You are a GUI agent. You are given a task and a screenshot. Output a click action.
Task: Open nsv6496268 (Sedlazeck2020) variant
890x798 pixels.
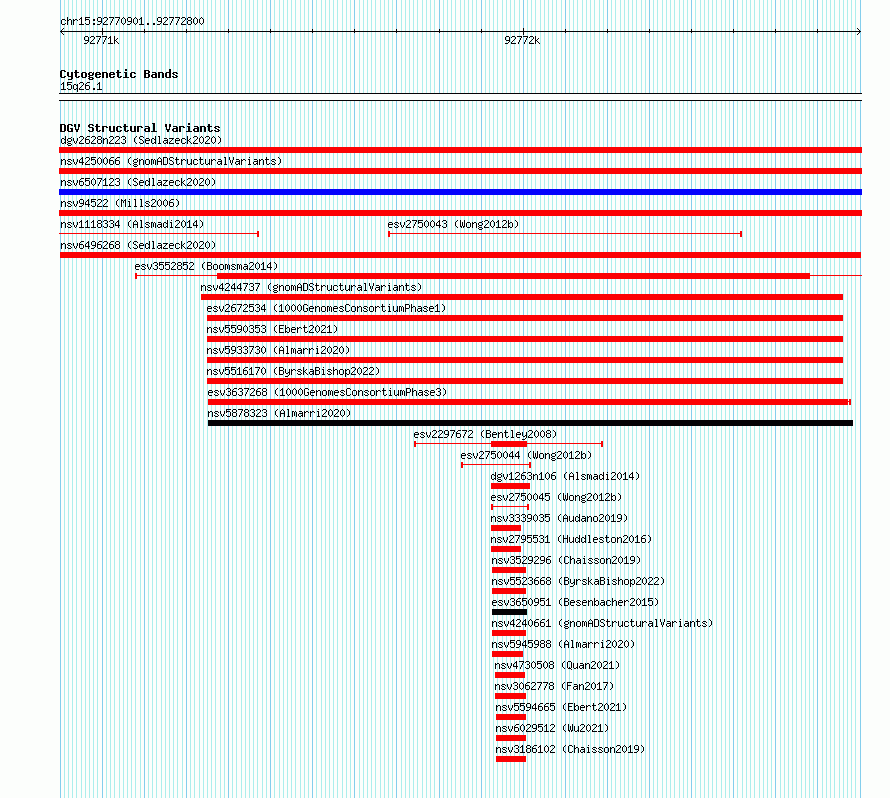click(138, 245)
